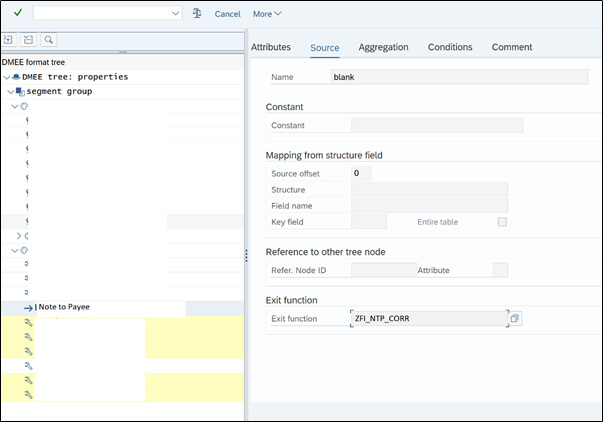
Task: Switch to the Comment tab
Action: pyautogui.click(x=512, y=47)
